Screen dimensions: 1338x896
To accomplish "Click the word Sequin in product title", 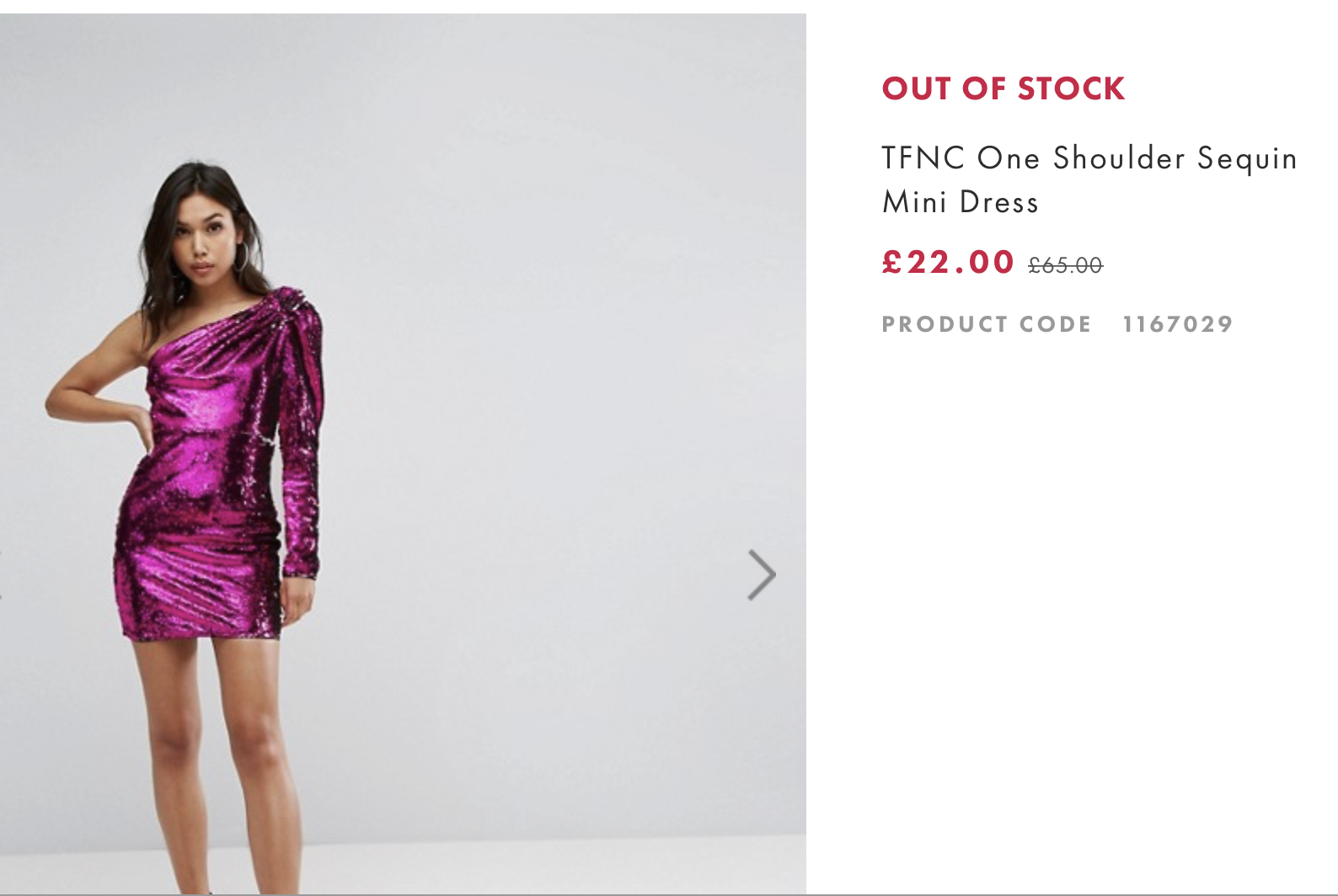I will tap(1247, 158).
